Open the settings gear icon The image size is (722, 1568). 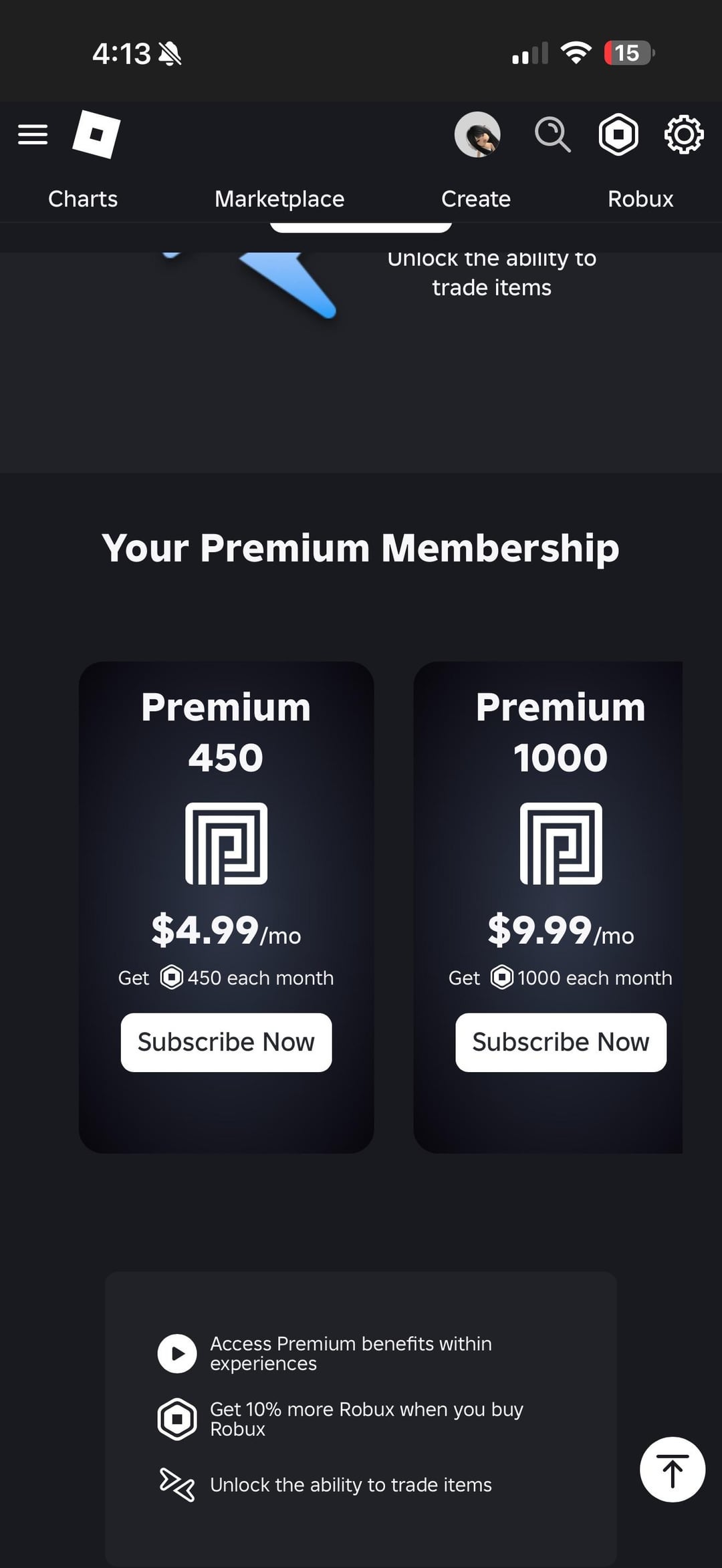click(x=684, y=134)
